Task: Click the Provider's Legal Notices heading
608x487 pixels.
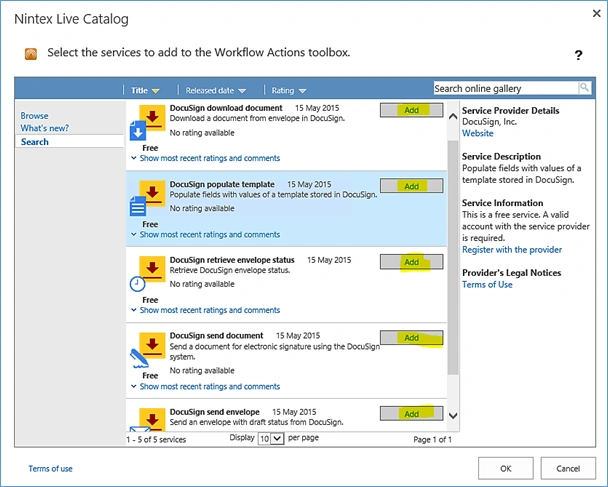Action: pos(511,273)
